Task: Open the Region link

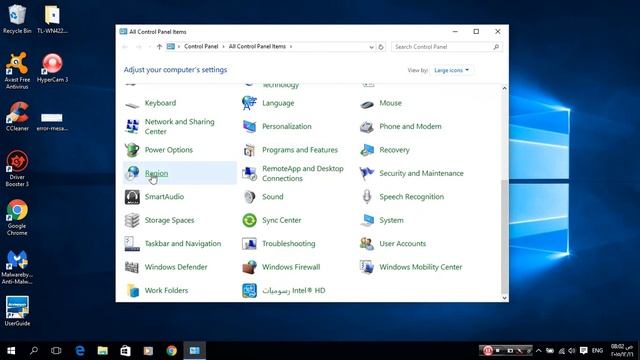Action: pyautogui.click(x=156, y=173)
